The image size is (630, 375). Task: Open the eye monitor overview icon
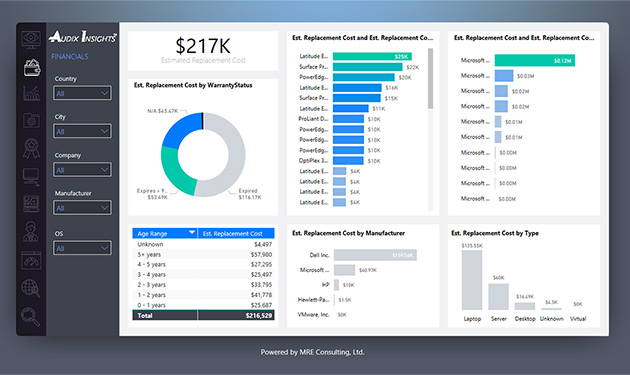31,39
